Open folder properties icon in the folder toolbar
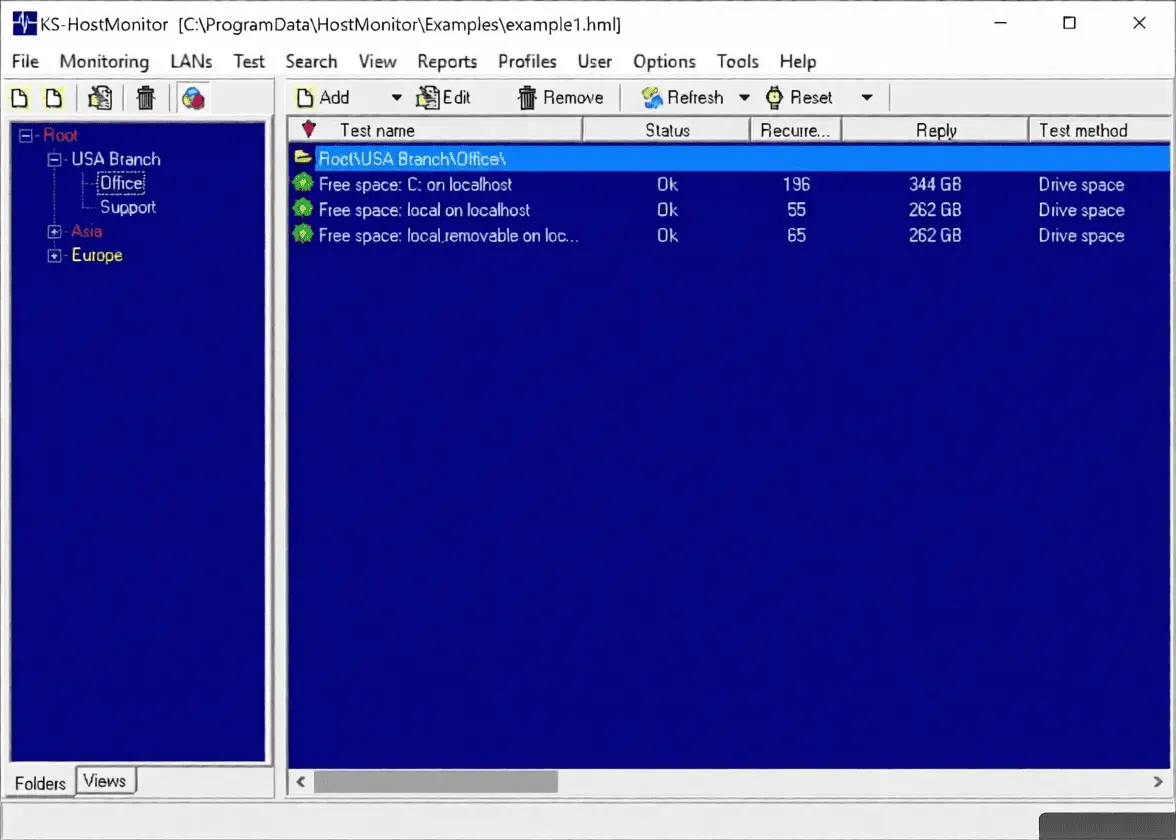Viewport: 1176px width, 840px height. (100, 98)
